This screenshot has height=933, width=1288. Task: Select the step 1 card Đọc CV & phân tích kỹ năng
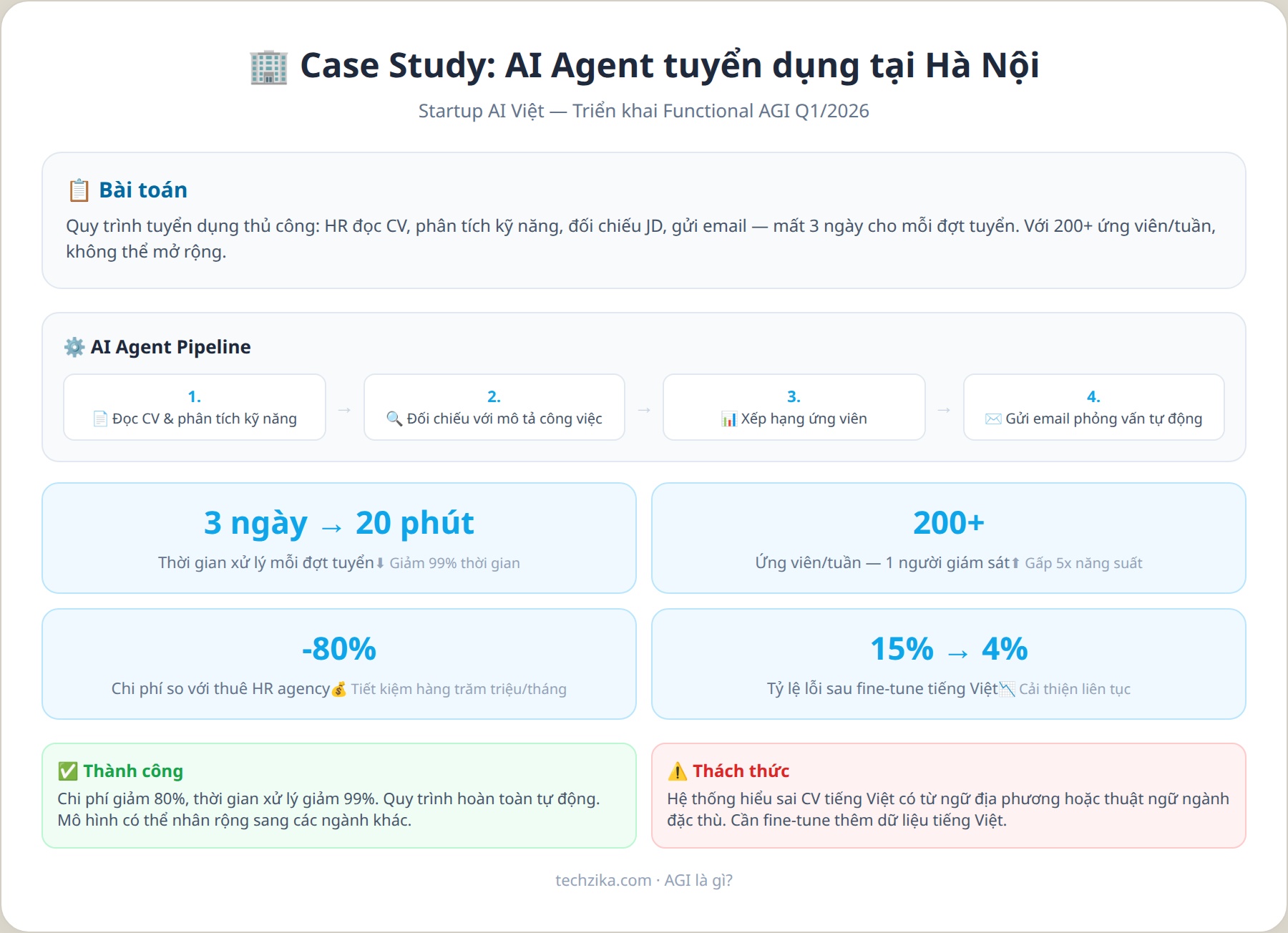click(x=195, y=407)
